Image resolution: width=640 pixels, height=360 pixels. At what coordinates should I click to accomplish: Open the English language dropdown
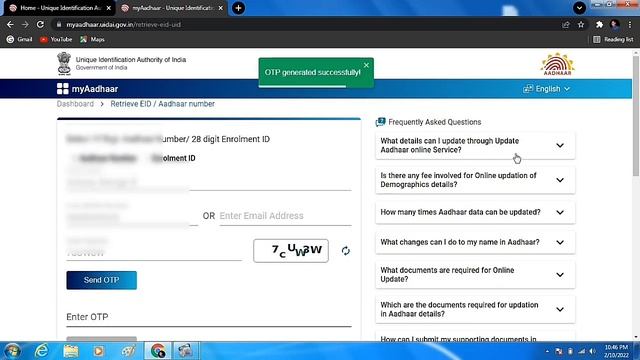pyautogui.click(x=547, y=89)
